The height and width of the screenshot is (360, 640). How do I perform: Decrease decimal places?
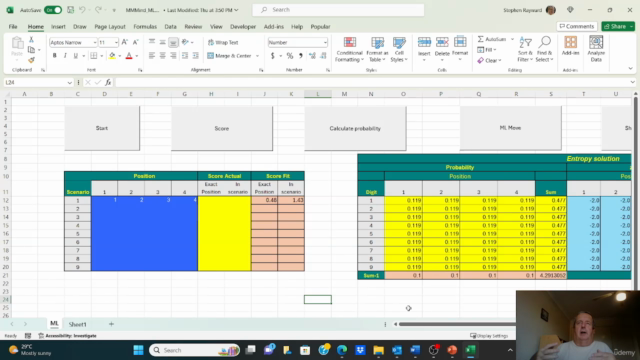[x=323, y=56]
